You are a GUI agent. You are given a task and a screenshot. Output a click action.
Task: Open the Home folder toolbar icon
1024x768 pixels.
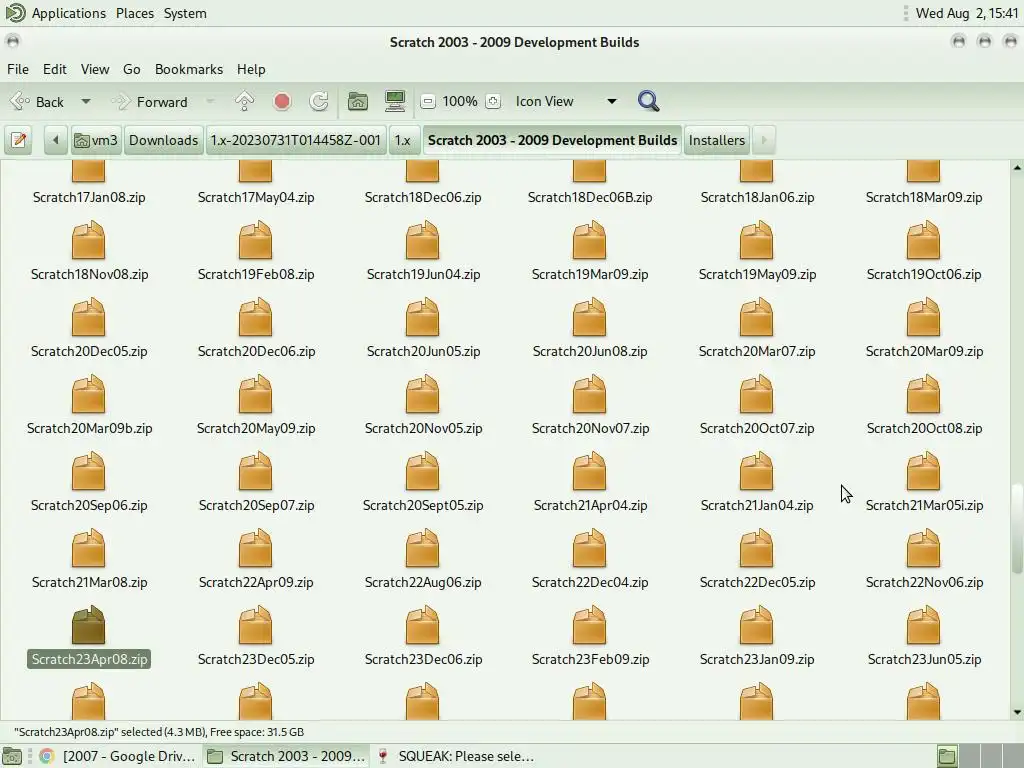[x=358, y=101]
